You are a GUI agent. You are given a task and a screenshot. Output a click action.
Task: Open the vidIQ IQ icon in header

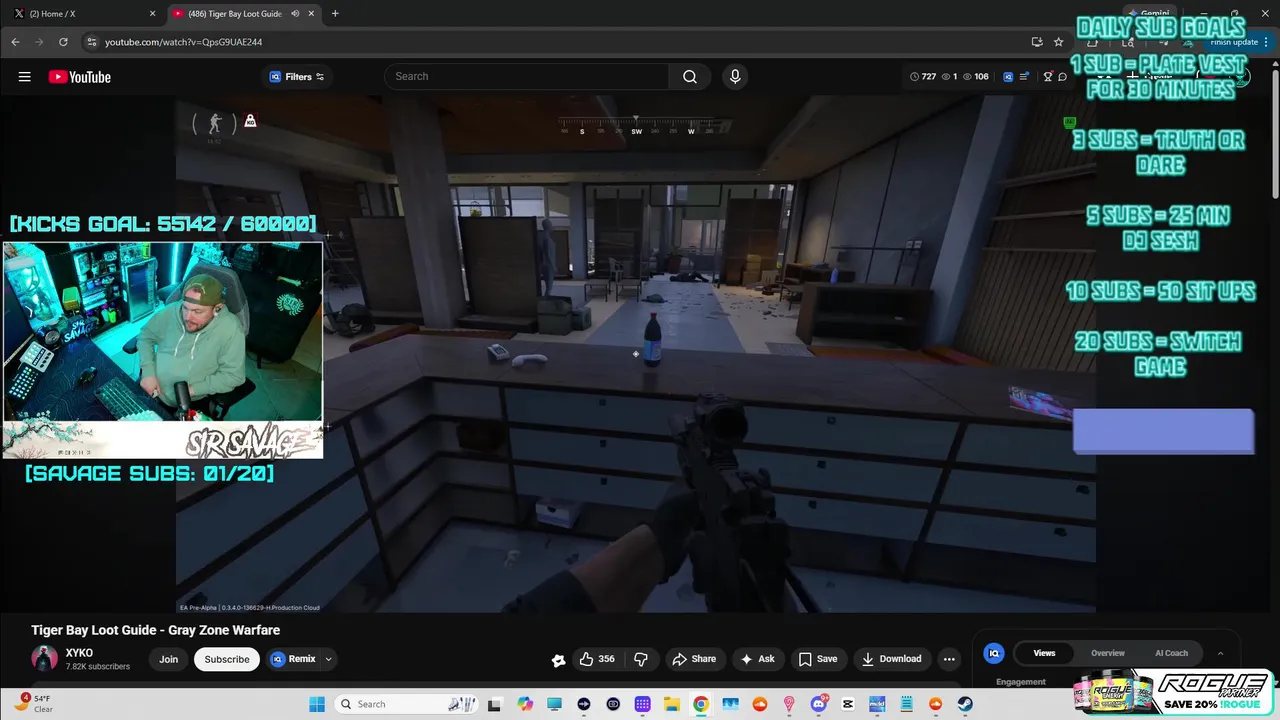tap(1008, 77)
